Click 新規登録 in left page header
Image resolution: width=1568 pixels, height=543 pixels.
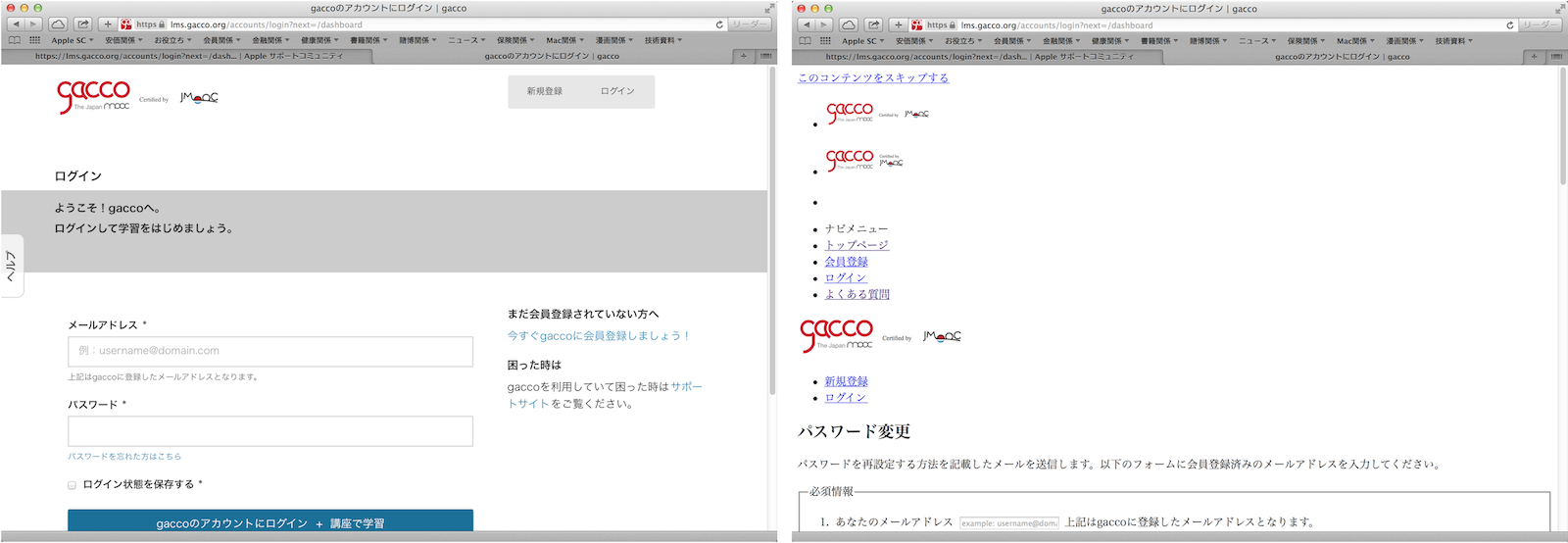point(545,91)
